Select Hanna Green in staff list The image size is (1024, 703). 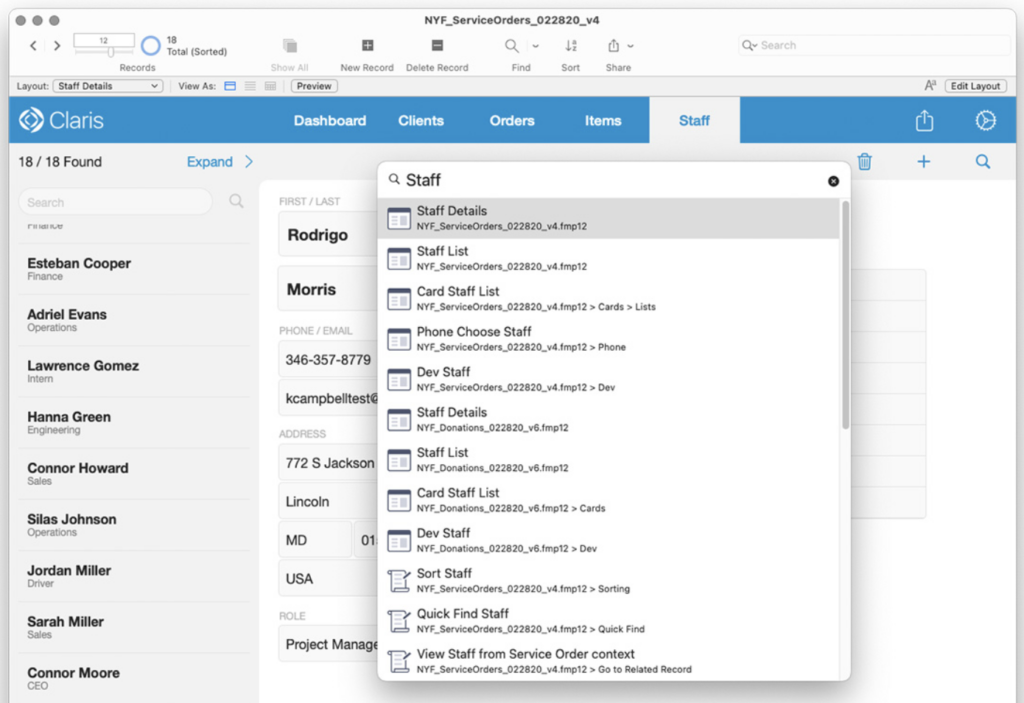[x=134, y=423]
